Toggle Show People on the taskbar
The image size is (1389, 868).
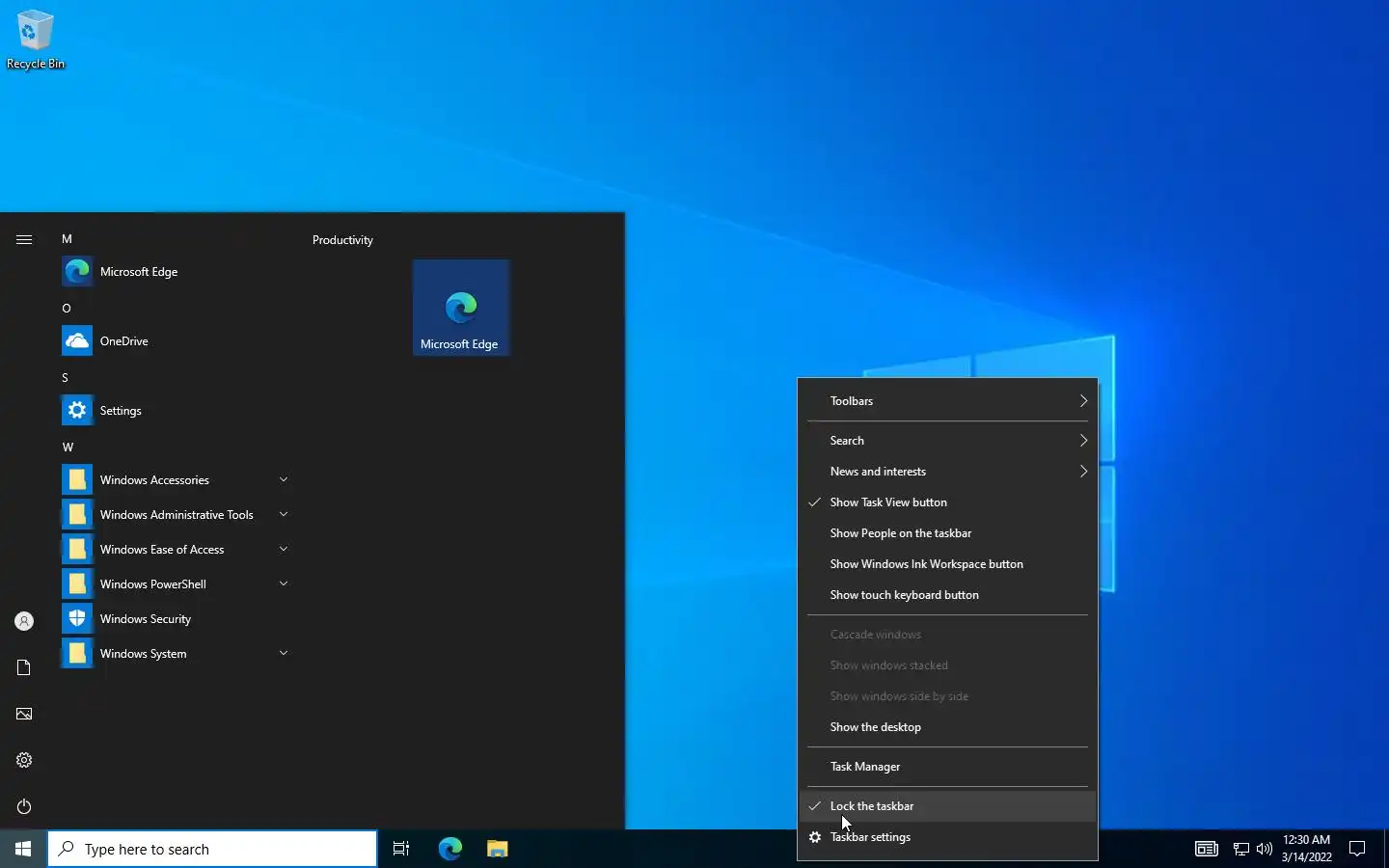(947, 533)
